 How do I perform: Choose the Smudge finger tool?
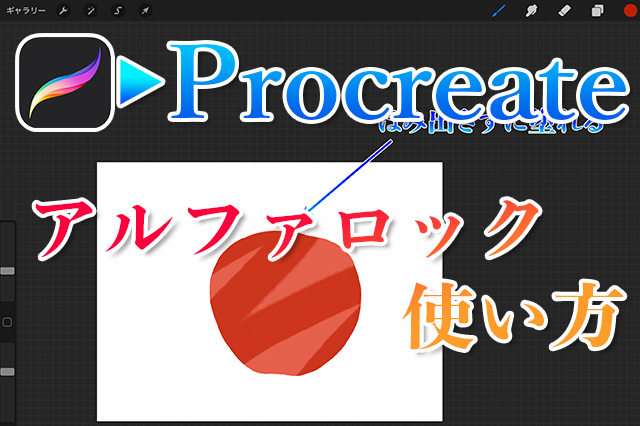[534, 10]
